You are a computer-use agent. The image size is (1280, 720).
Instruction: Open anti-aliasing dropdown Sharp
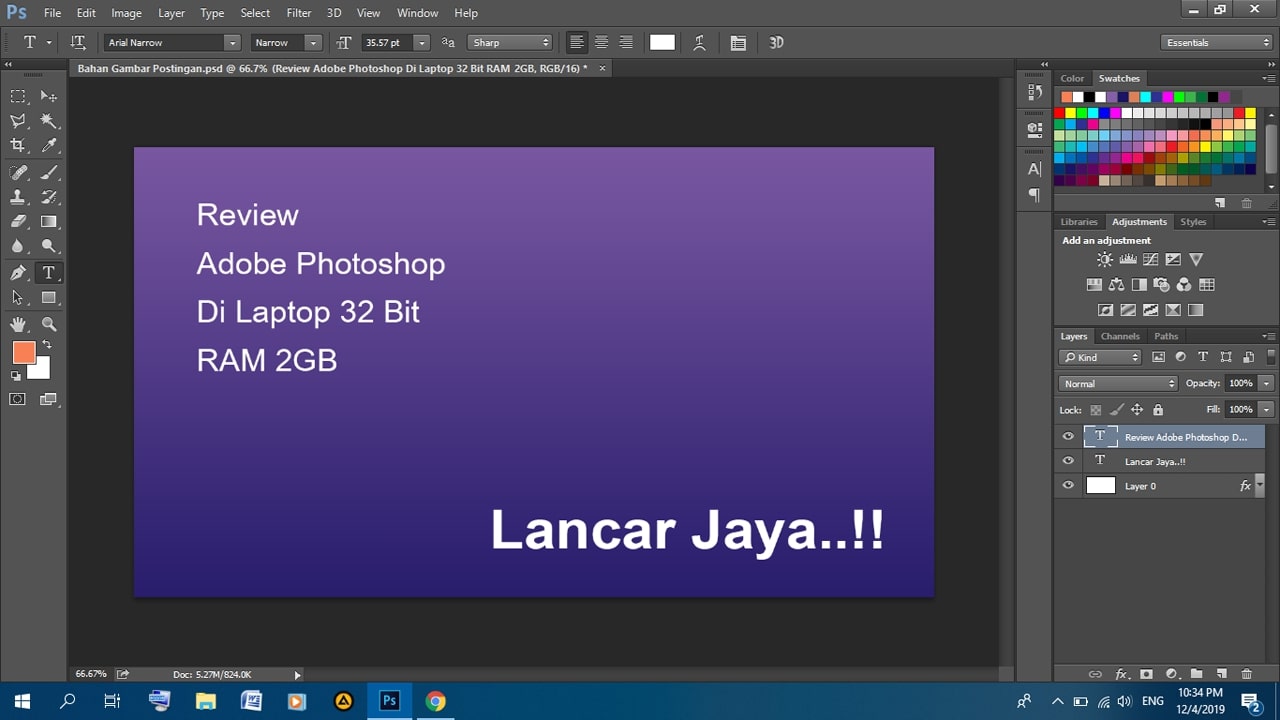(x=510, y=42)
